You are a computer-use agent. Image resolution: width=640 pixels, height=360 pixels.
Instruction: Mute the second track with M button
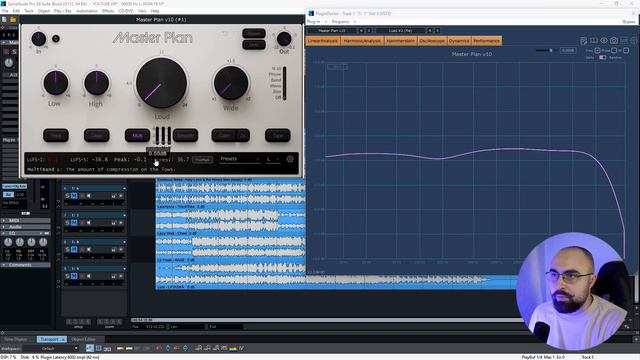point(74,222)
